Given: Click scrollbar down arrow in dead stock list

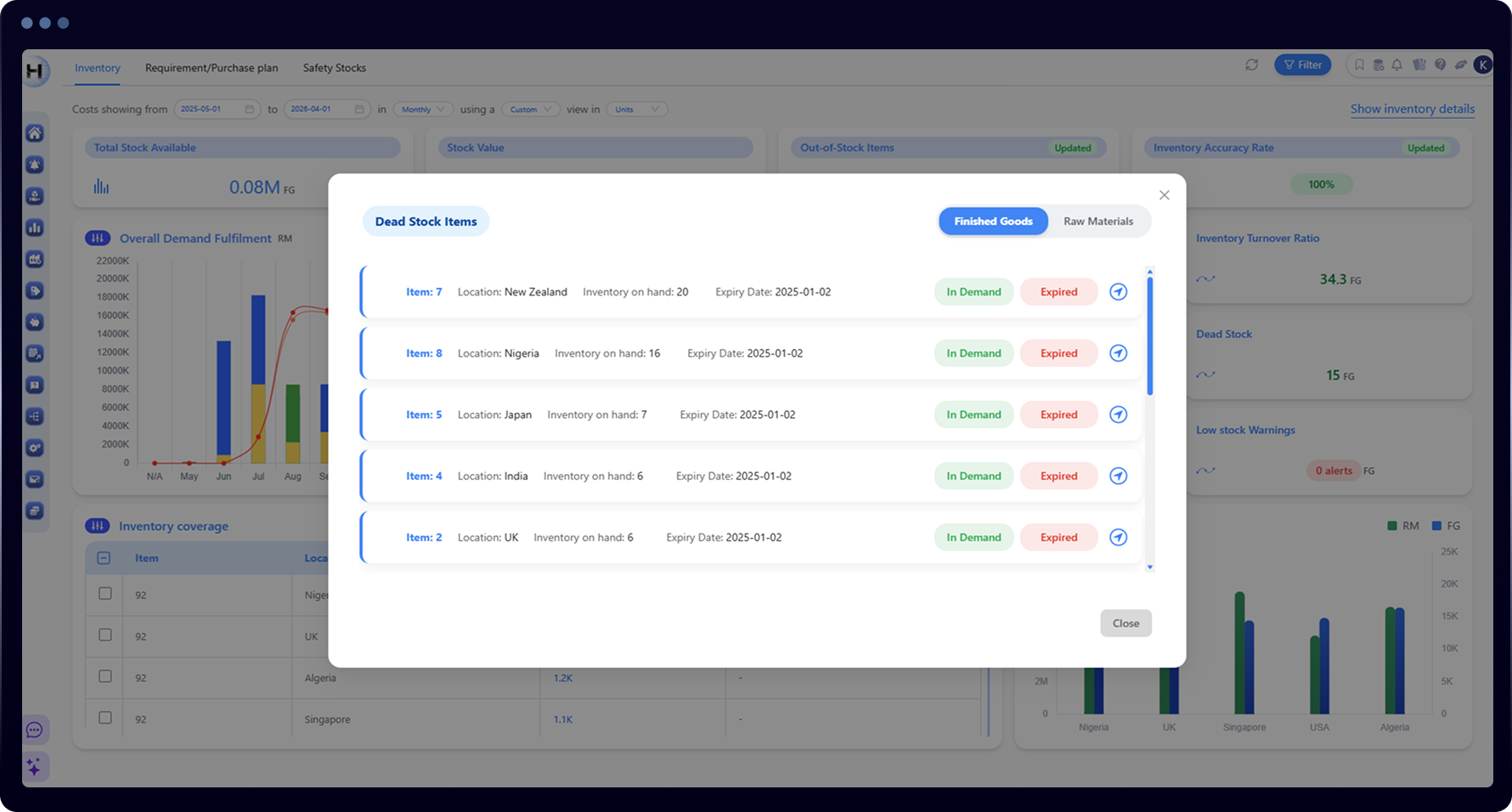Looking at the screenshot, I should [x=1150, y=567].
